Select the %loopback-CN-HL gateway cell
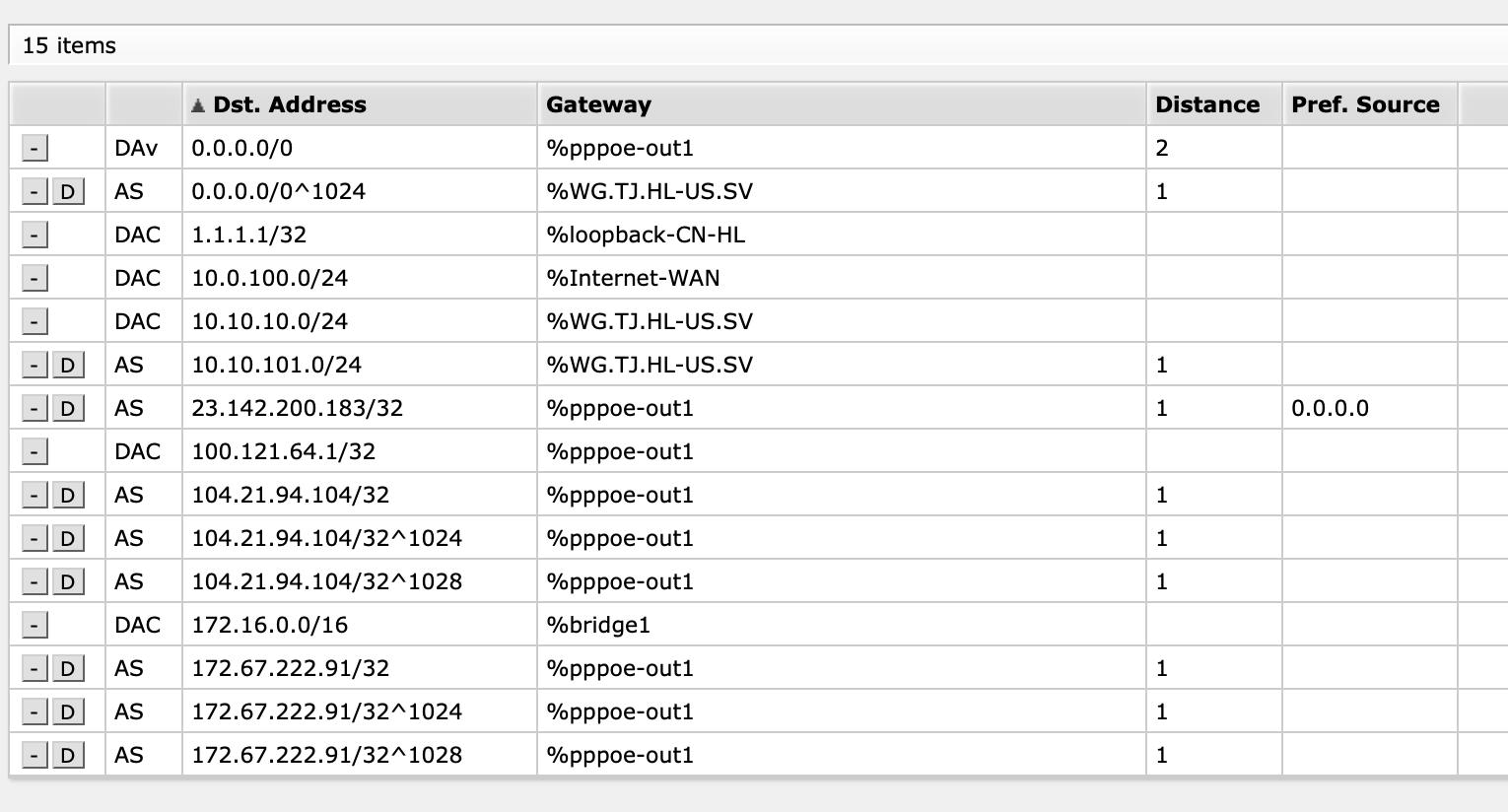 (646, 235)
